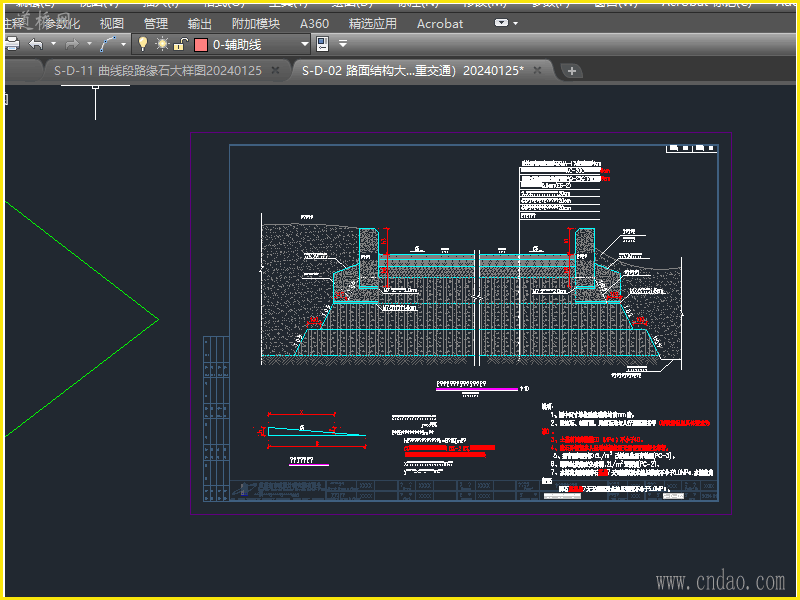Switch to S-D-11 曲线段路缘石大样图 drawing tab
The image size is (800, 600).
coord(157,70)
